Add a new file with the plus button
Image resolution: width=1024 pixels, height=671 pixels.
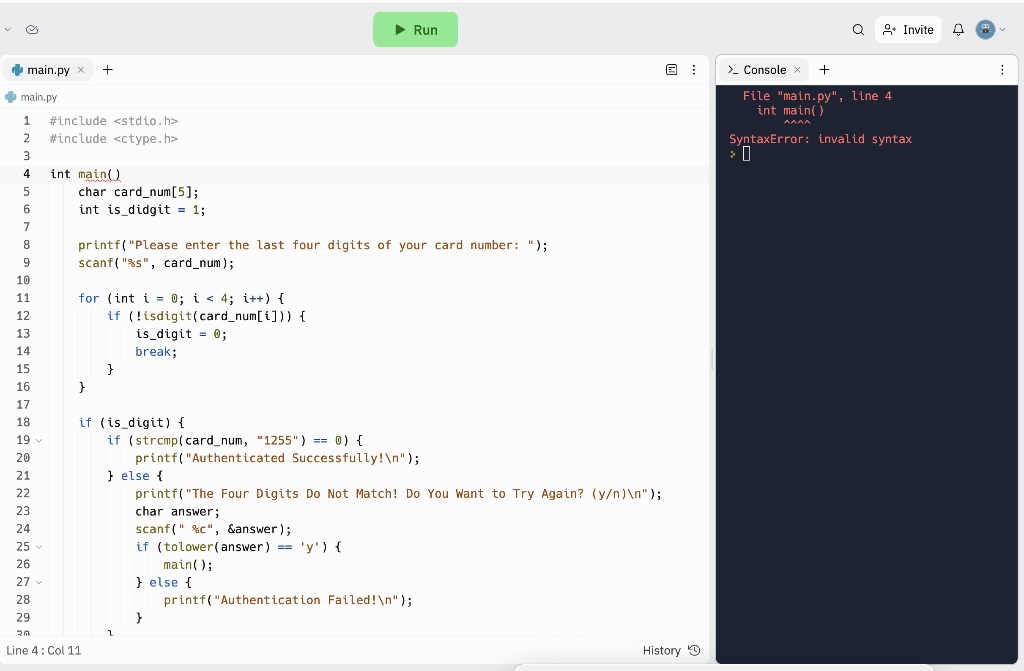coord(107,70)
